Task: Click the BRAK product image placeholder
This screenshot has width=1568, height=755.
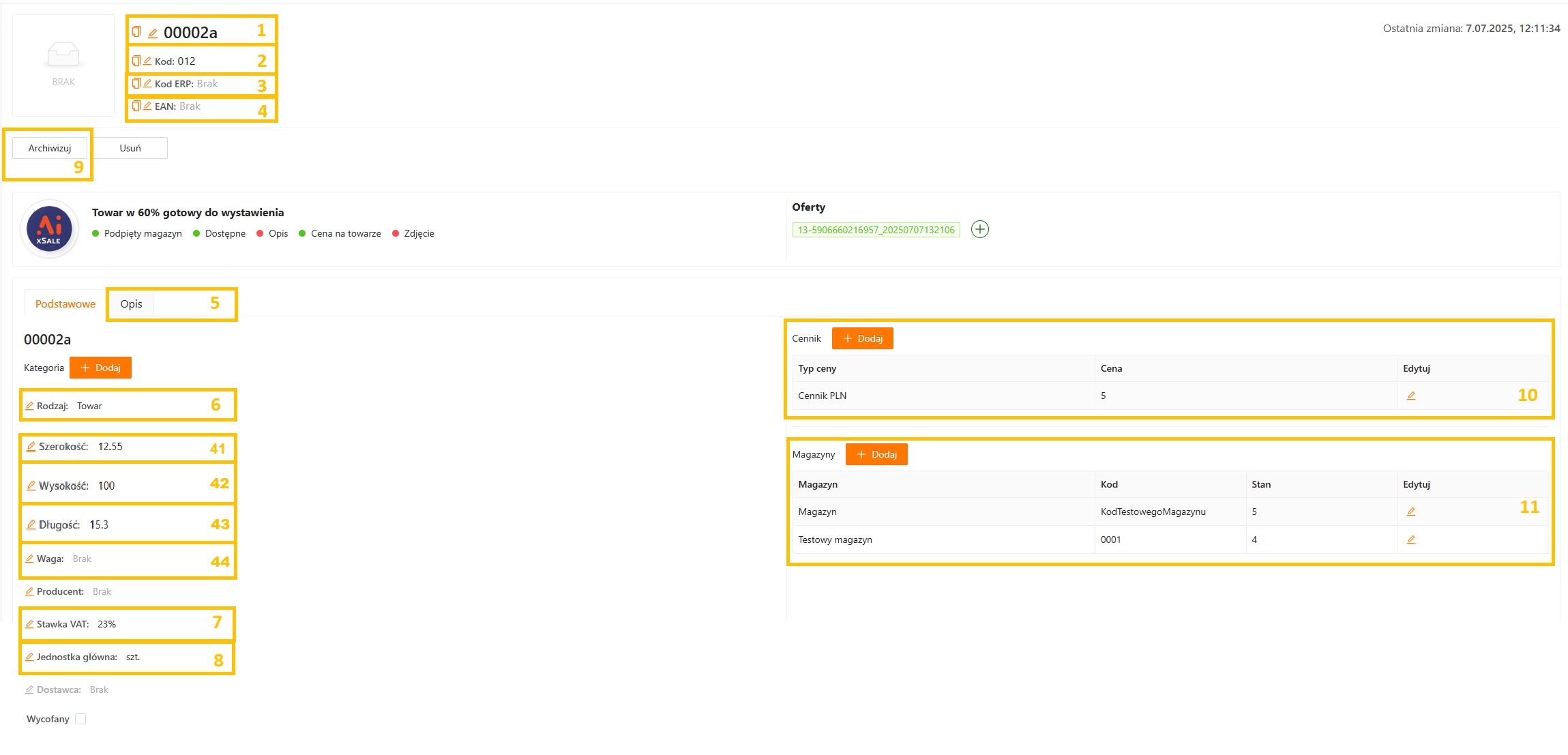Action: (63, 65)
